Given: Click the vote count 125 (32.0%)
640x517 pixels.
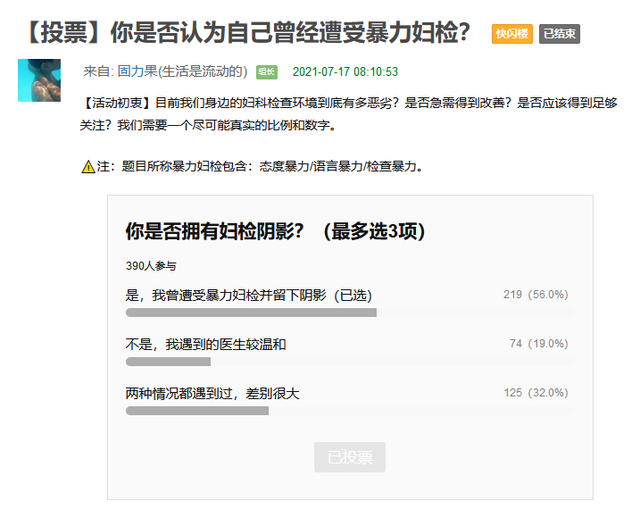Looking at the screenshot, I should tap(536, 393).
